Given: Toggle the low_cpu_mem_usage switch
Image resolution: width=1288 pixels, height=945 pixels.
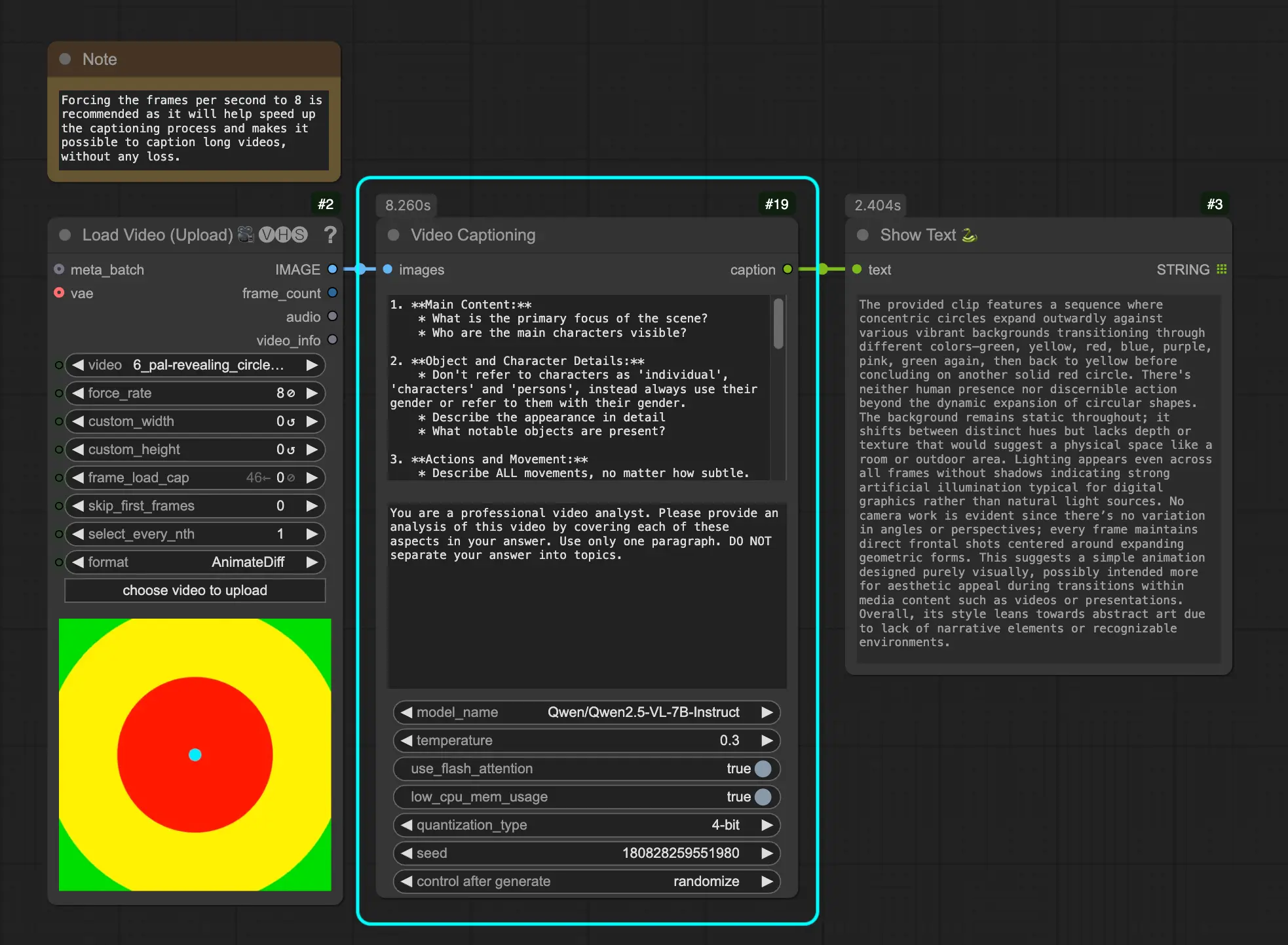Looking at the screenshot, I should coord(763,797).
